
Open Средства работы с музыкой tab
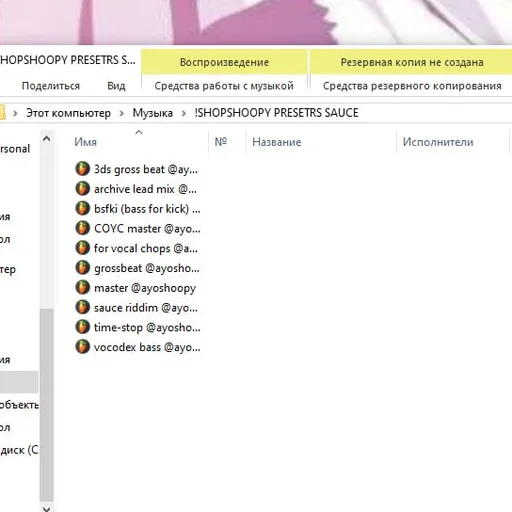224,86
